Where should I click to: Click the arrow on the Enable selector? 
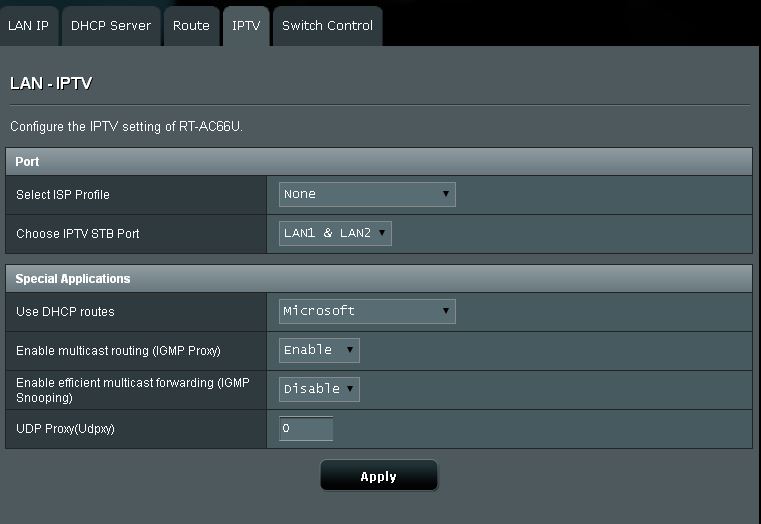tap(350, 350)
